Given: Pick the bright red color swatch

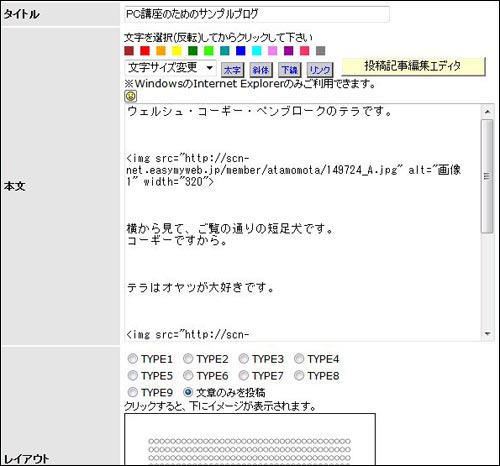Looking at the screenshot, I should coord(145,51).
